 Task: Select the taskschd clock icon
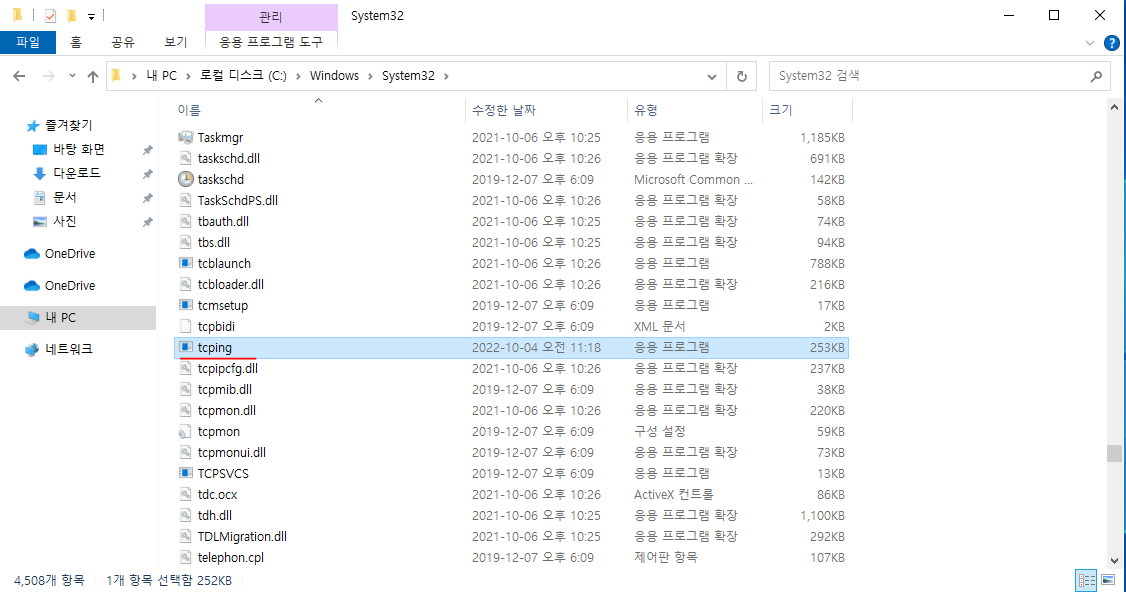coord(185,180)
